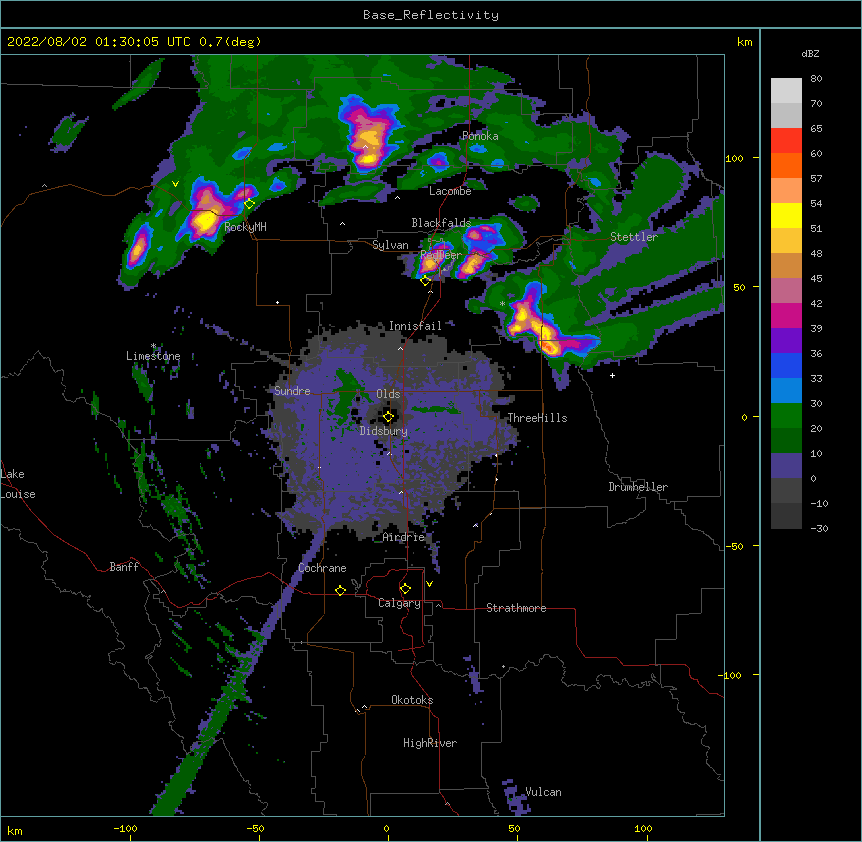
Task: Select the Airdrie city label
Action: click(x=404, y=537)
